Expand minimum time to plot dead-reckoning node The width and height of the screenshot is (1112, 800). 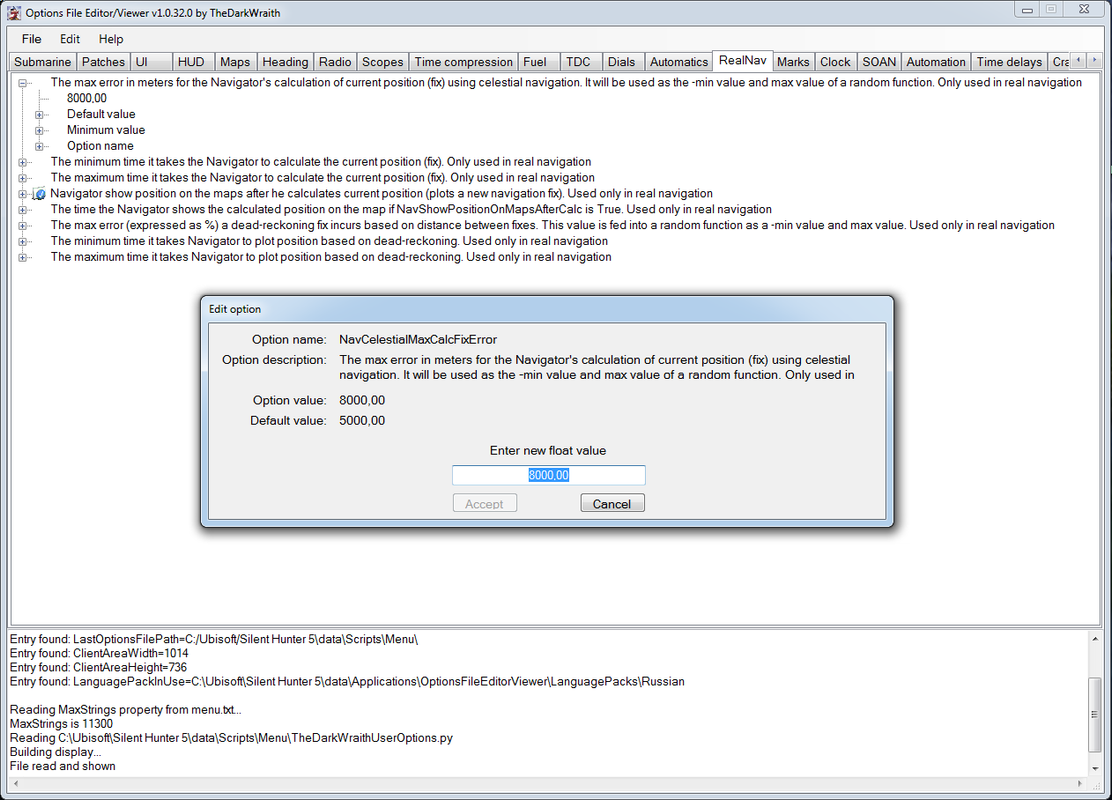[x=23, y=242]
